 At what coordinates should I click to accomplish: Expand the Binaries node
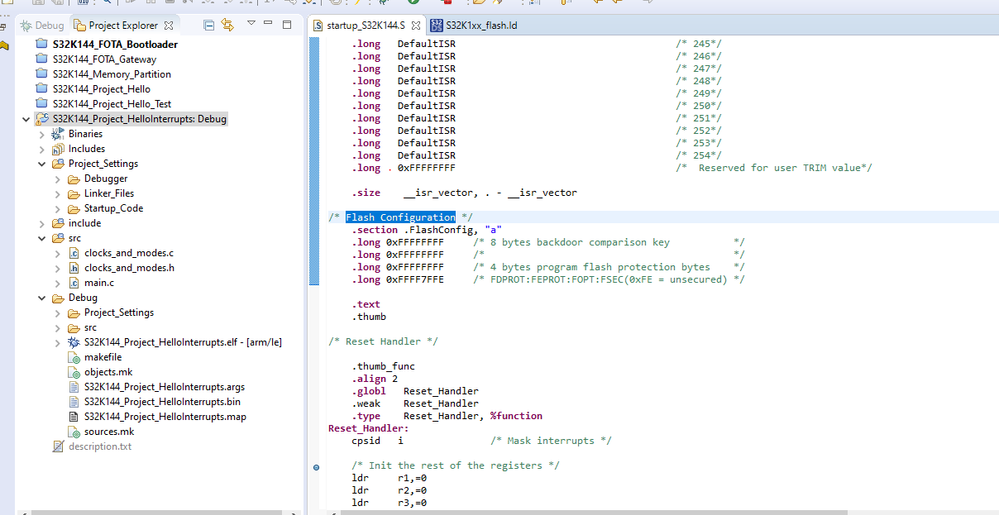click(x=41, y=134)
